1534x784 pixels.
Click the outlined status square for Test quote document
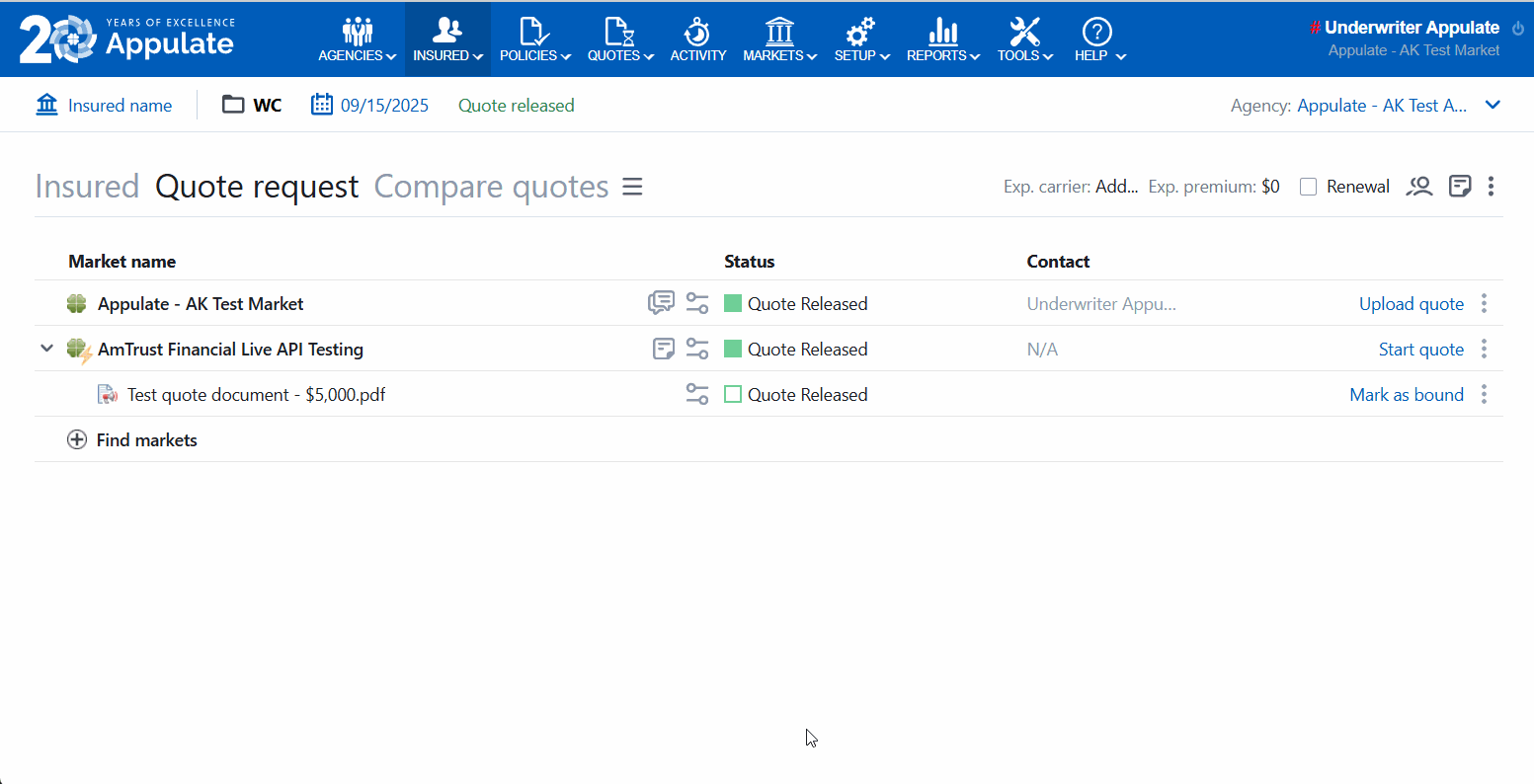(x=733, y=394)
